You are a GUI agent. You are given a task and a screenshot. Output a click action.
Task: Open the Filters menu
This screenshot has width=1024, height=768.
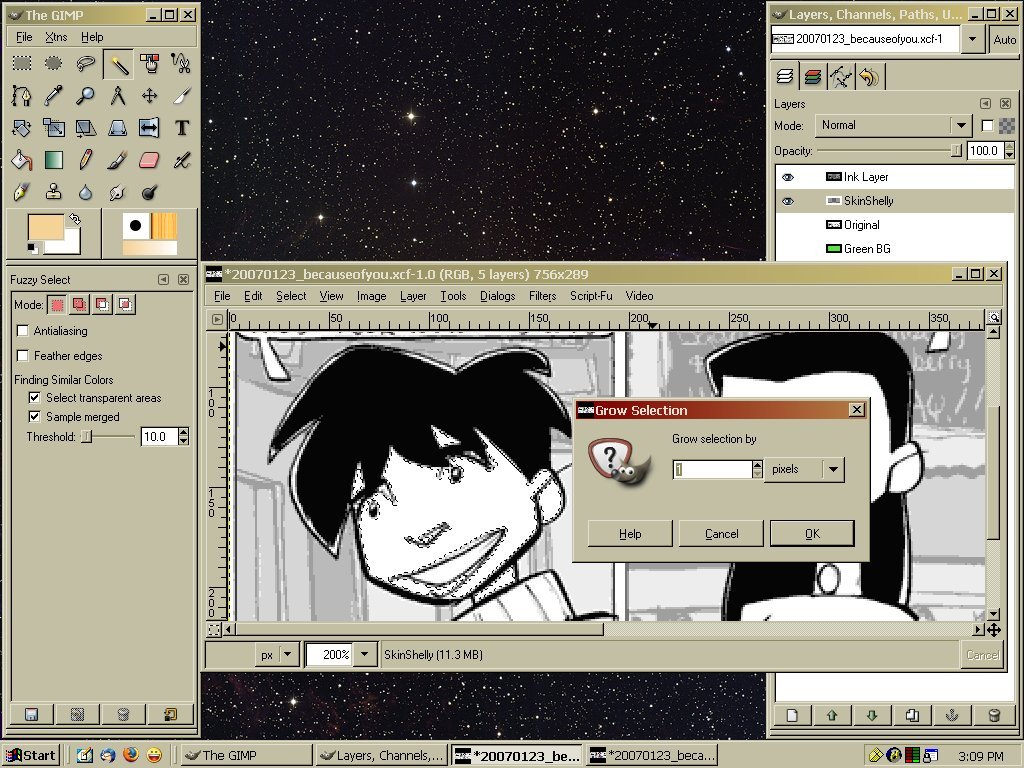click(542, 296)
